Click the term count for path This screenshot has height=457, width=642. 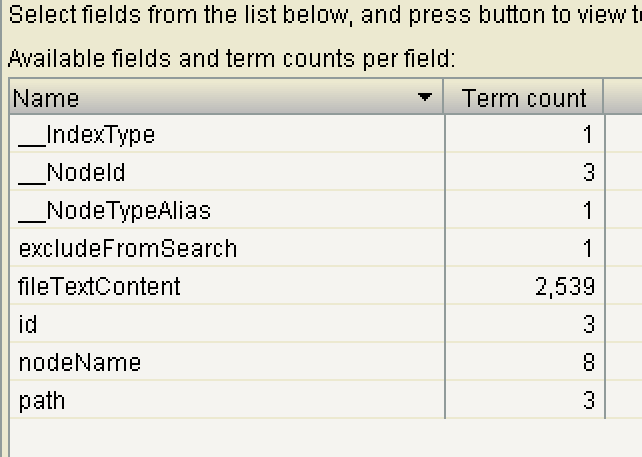tap(588, 401)
